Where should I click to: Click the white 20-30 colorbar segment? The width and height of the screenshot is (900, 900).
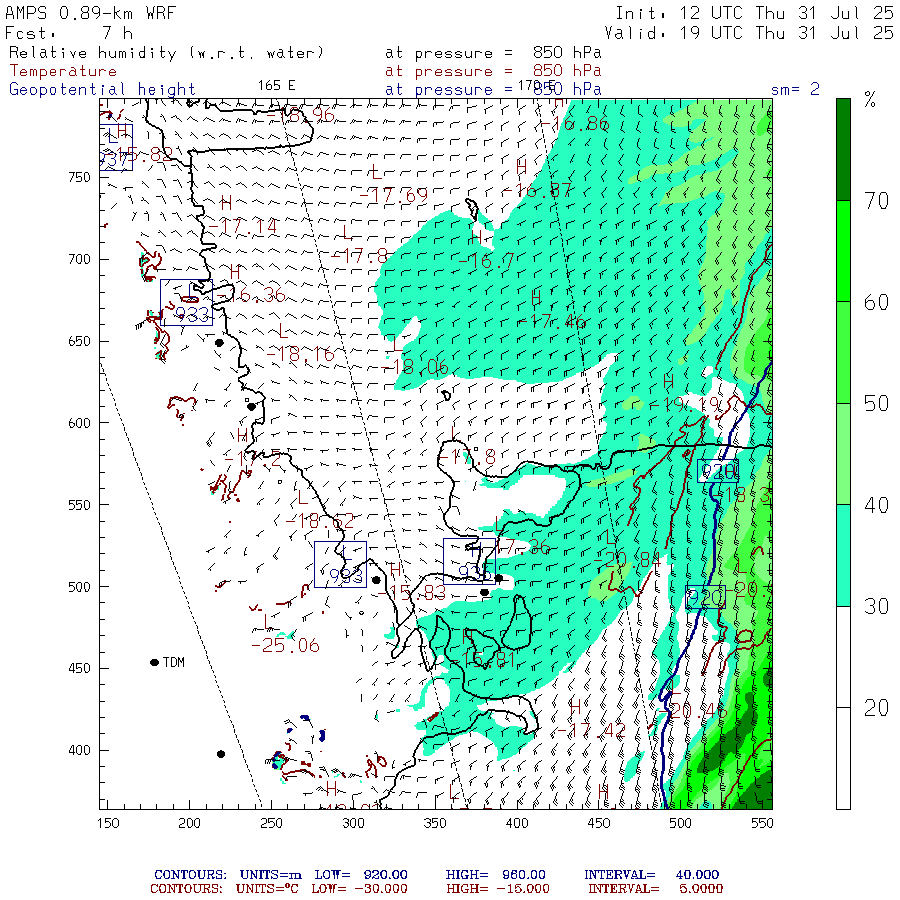point(843,657)
